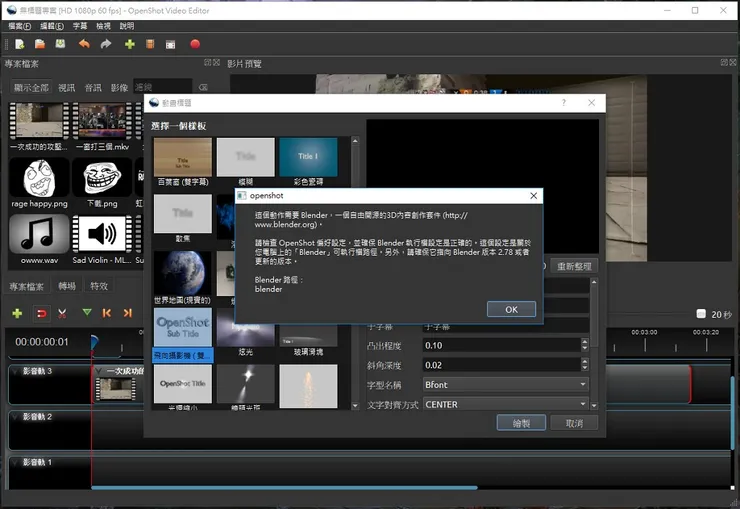Click the Add Track green plus icon
The height and width of the screenshot is (509, 740).
point(17,313)
